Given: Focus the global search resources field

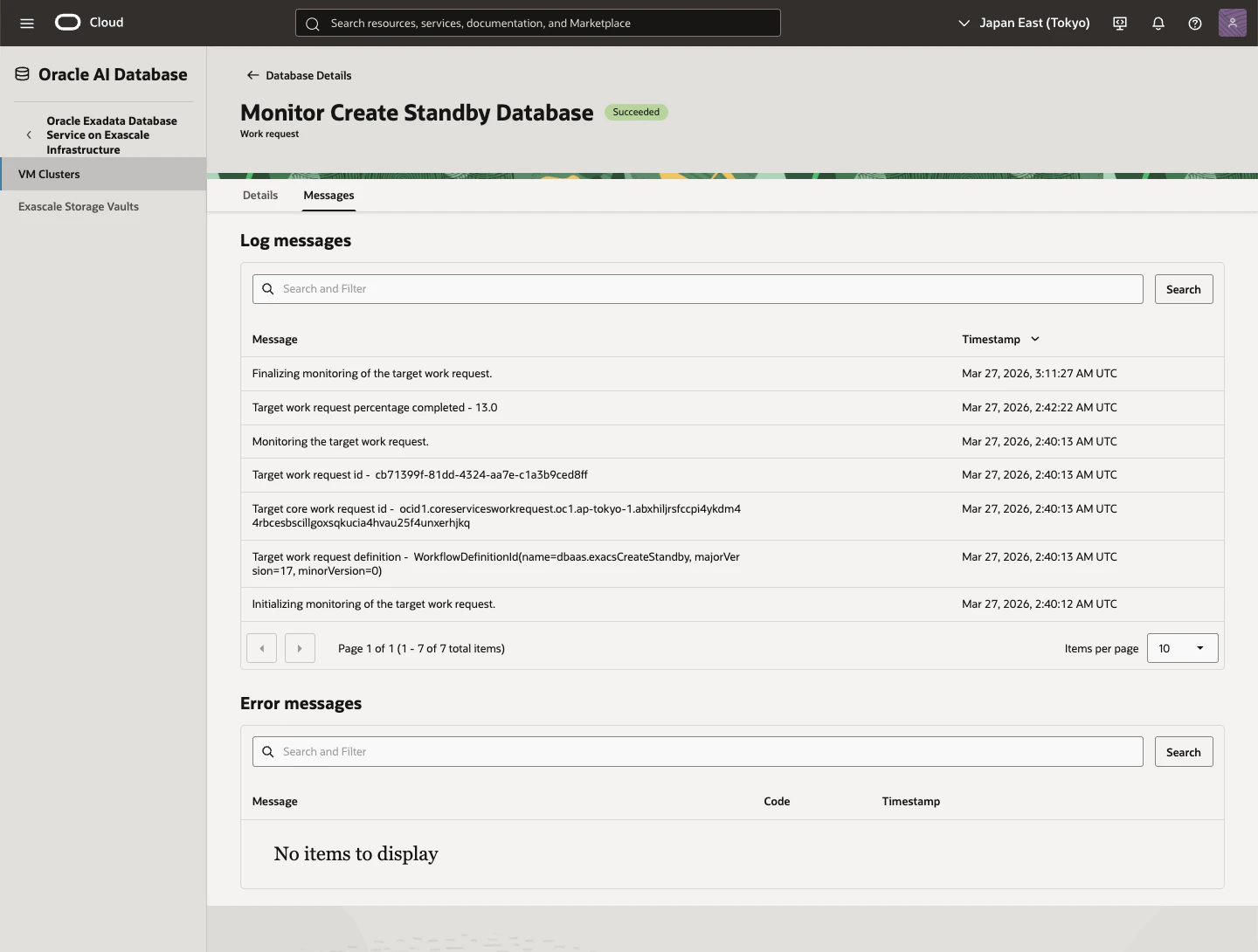Looking at the screenshot, I should pyautogui.click(x=538, y=23).
